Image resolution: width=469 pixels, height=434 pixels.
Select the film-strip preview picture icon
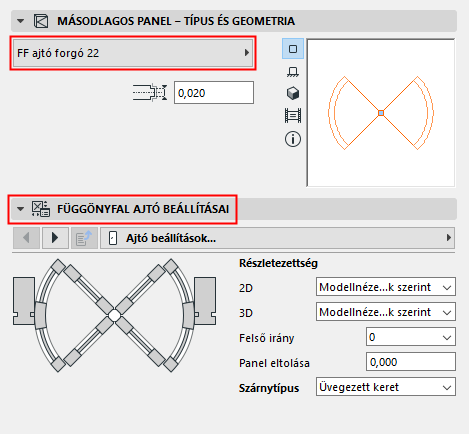pos(293,116)
